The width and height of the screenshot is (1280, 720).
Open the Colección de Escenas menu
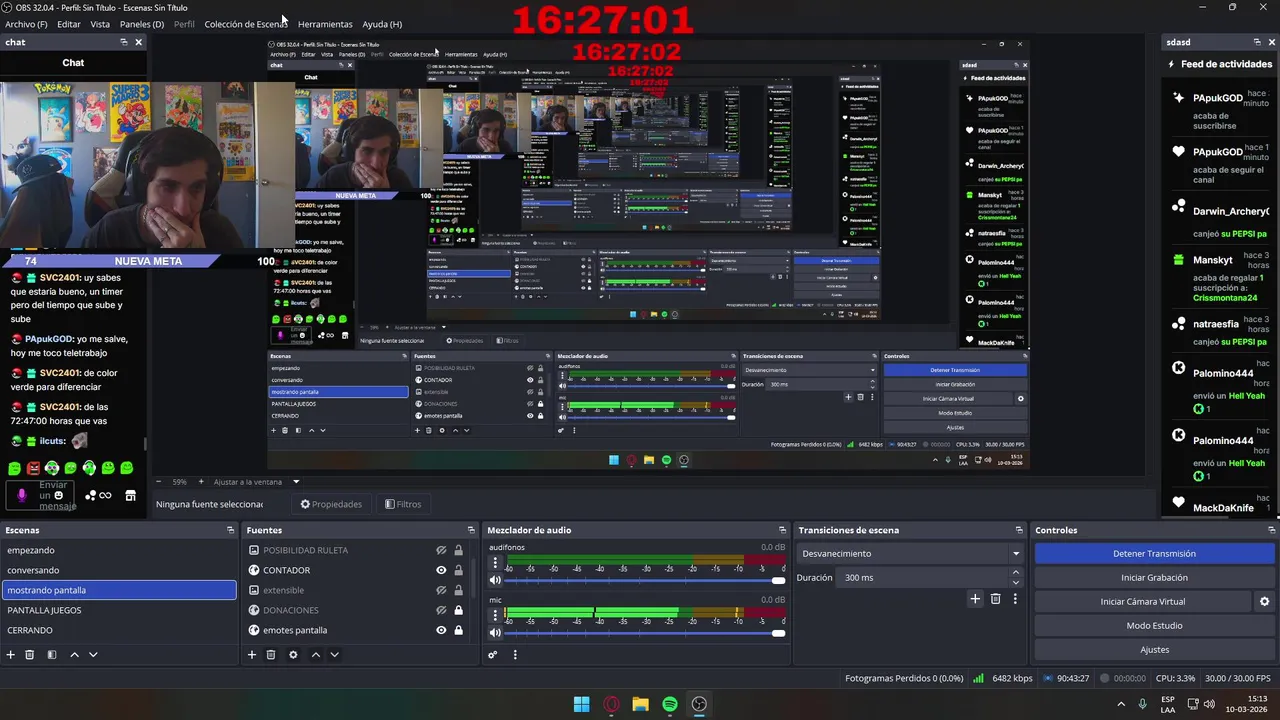[x=245, y=24]
